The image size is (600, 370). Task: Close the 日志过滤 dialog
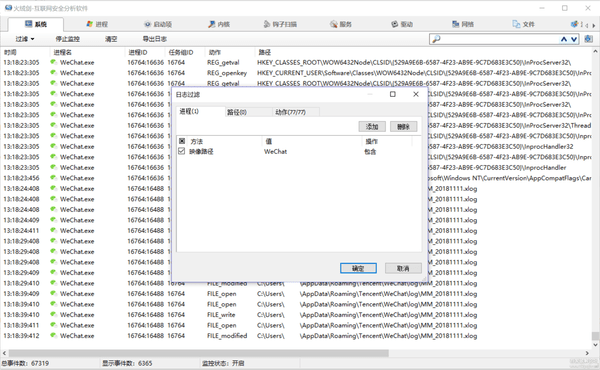click(416, 94)
